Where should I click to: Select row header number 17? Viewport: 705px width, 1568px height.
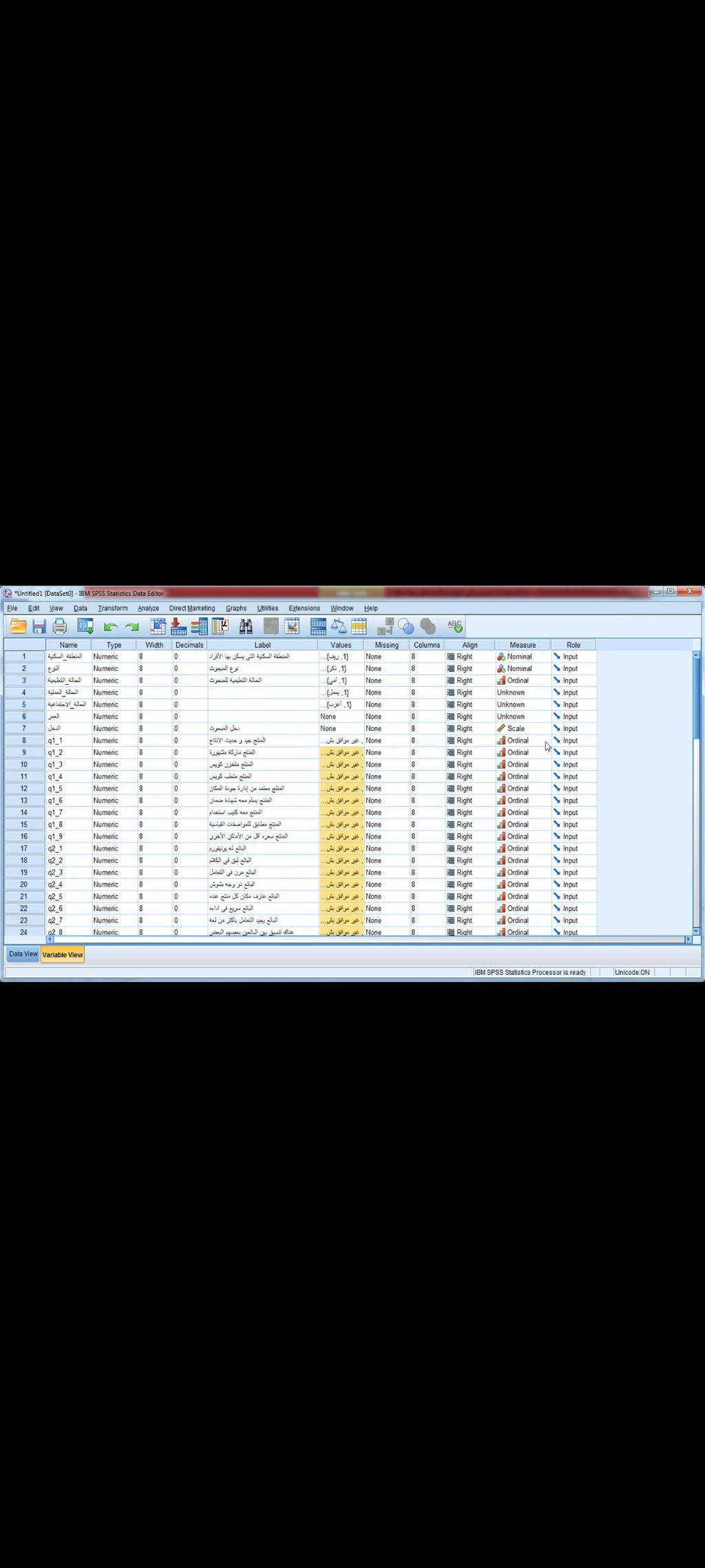24,849
